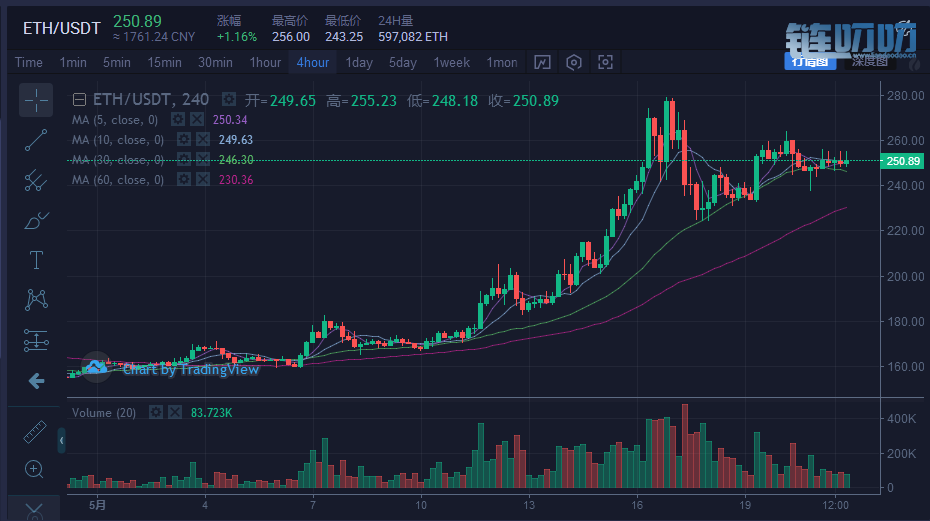
Task: Select the text annotation tool
Action: coord(37,260)
